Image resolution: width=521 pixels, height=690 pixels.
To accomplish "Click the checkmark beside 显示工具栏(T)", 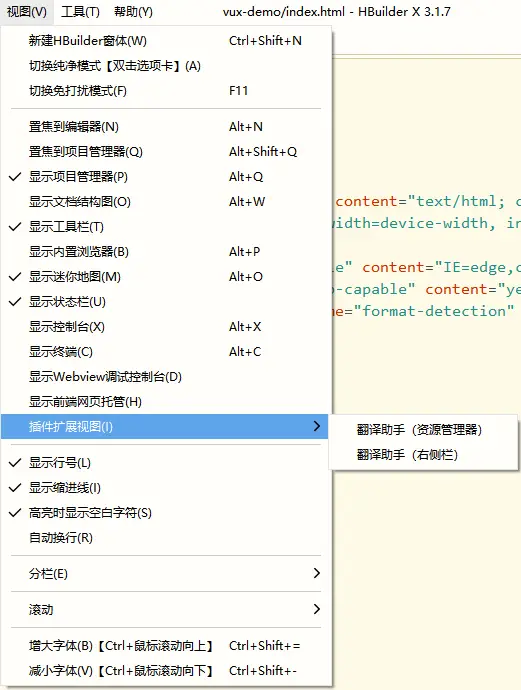I will pos(15,227).
